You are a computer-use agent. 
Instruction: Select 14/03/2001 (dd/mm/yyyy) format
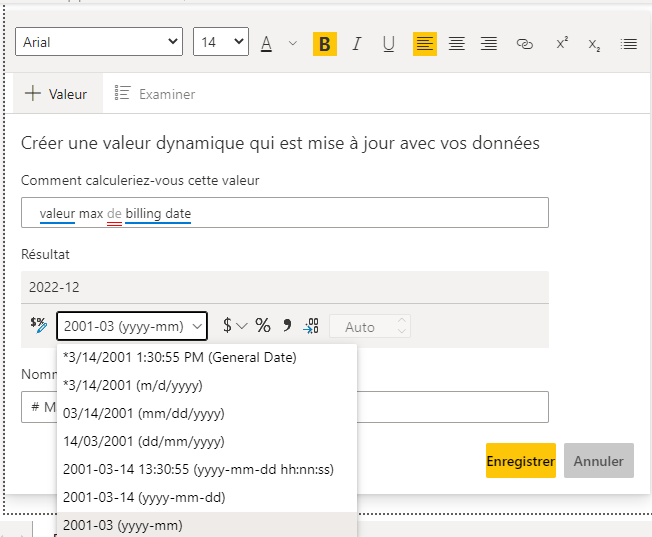[207, 441]
